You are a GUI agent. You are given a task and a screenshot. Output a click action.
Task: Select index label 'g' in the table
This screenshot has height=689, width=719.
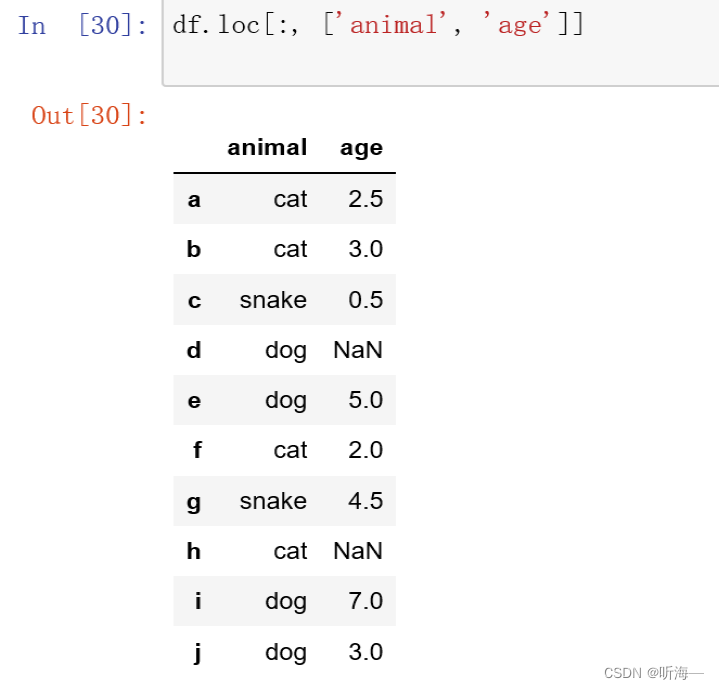(194, 502)
